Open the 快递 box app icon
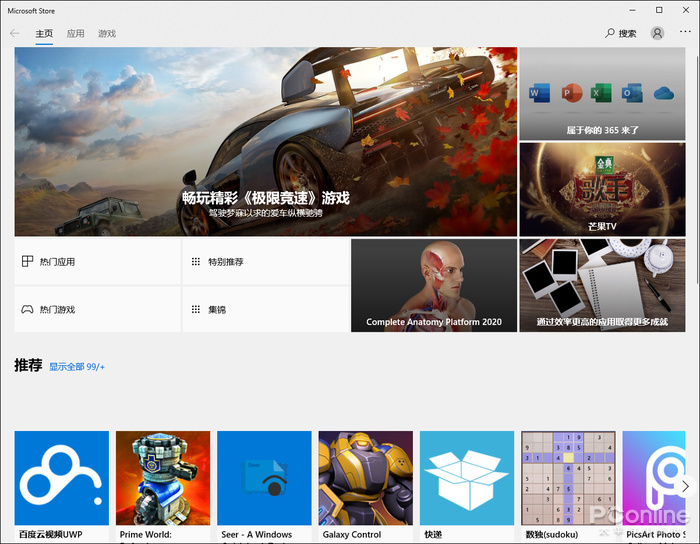The image size is (700, 544). click(x=466, y=478)
